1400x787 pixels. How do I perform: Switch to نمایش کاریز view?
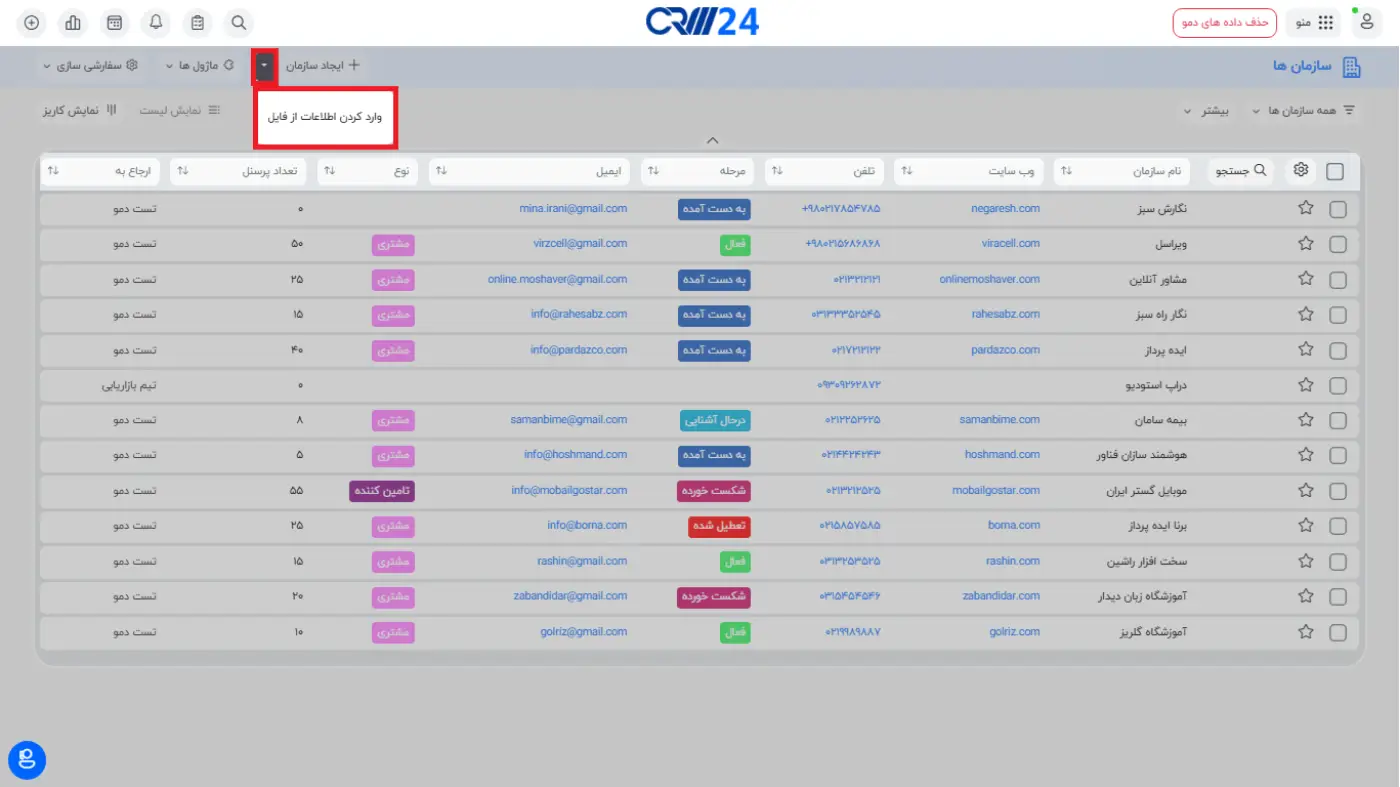78,110
